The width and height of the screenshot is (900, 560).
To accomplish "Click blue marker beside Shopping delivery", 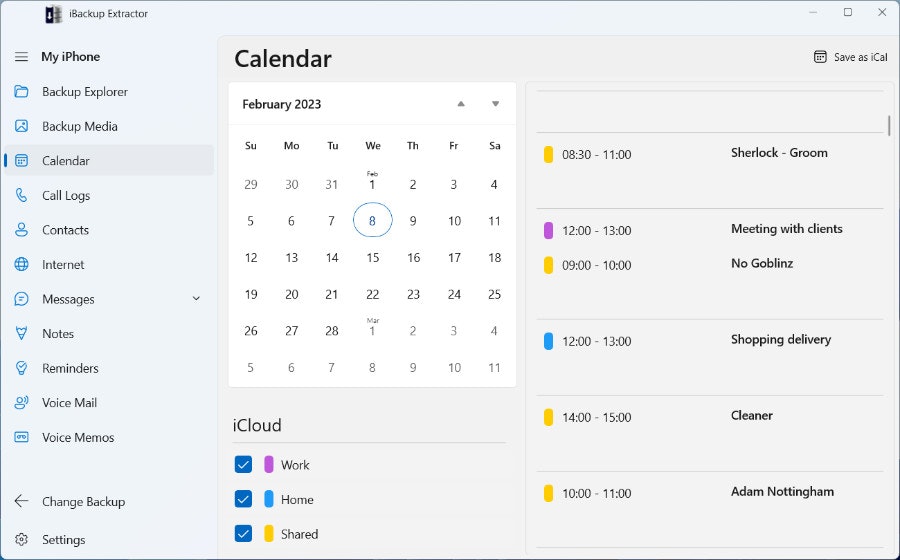I will [548, 341].
